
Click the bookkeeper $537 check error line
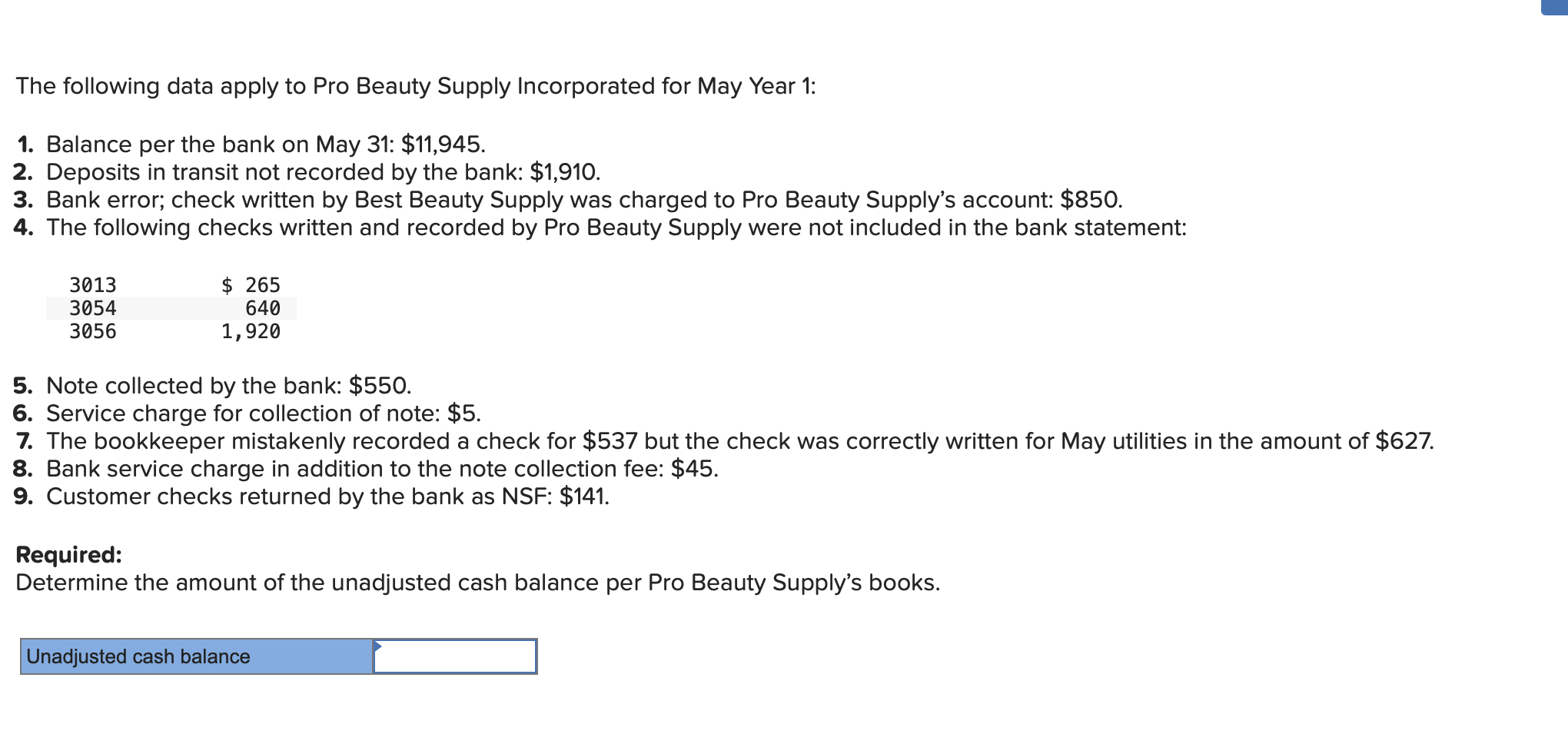(x=724, y=441)
